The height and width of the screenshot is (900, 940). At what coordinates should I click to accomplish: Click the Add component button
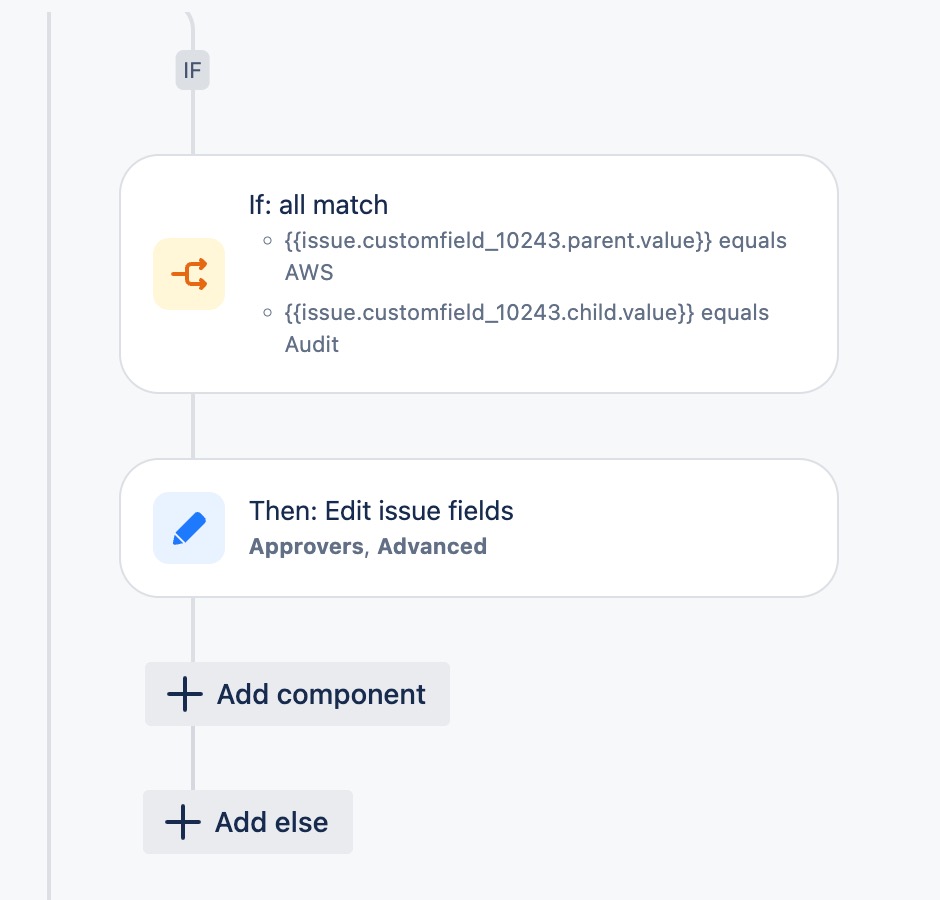click(x=297, y=694)
